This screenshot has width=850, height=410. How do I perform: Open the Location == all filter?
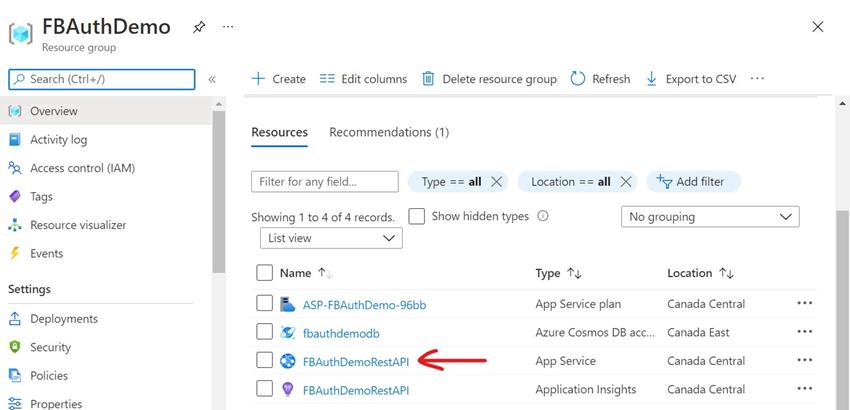coord(571,182)
